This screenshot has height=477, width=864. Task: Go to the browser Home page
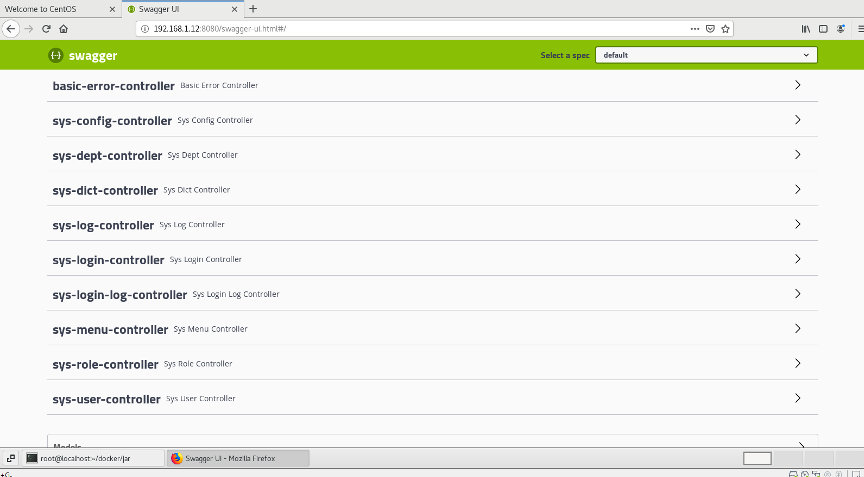[63, 29]
